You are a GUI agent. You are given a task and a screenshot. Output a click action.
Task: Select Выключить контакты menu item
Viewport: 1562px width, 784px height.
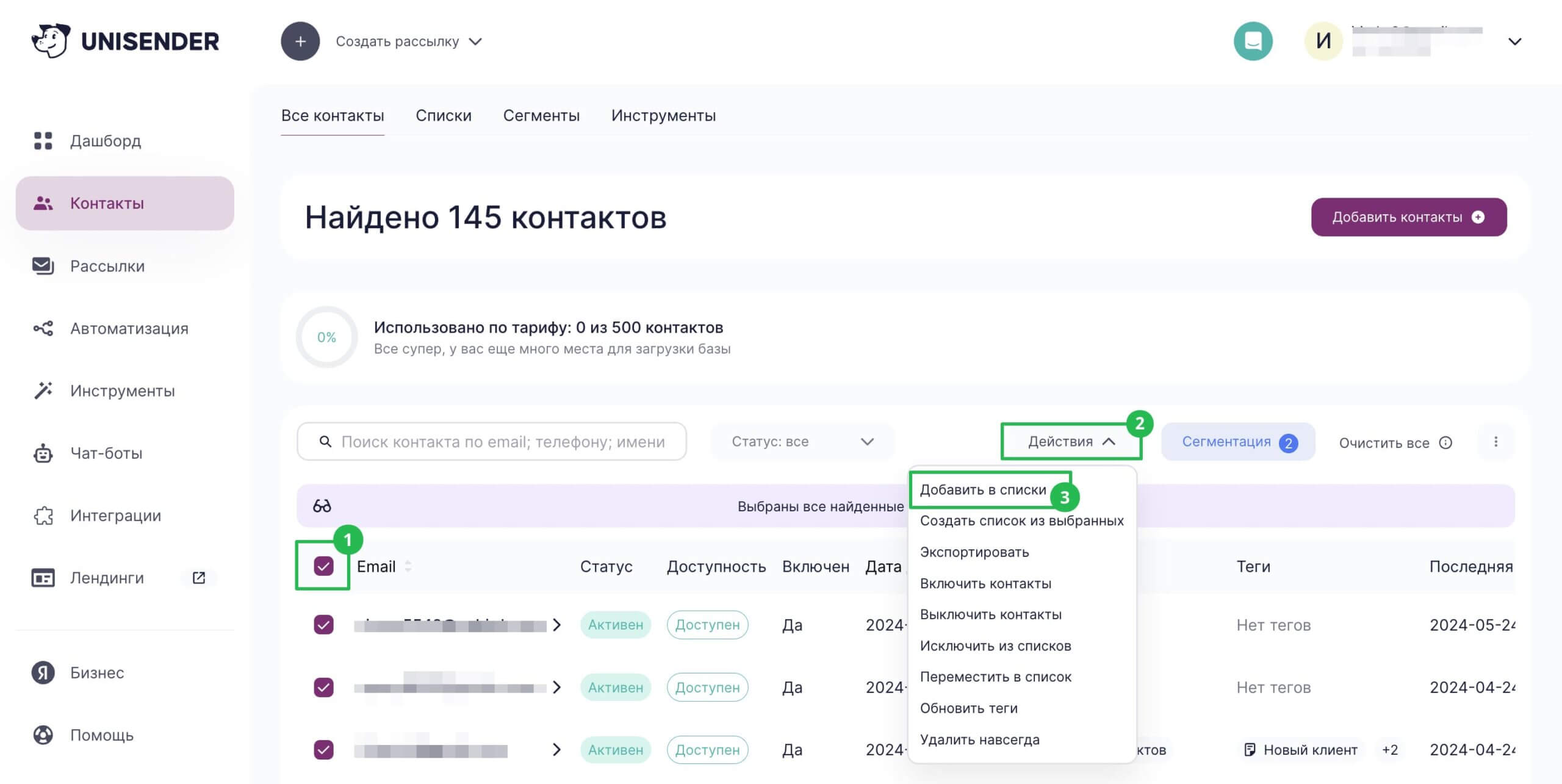(x=990, y=614)
